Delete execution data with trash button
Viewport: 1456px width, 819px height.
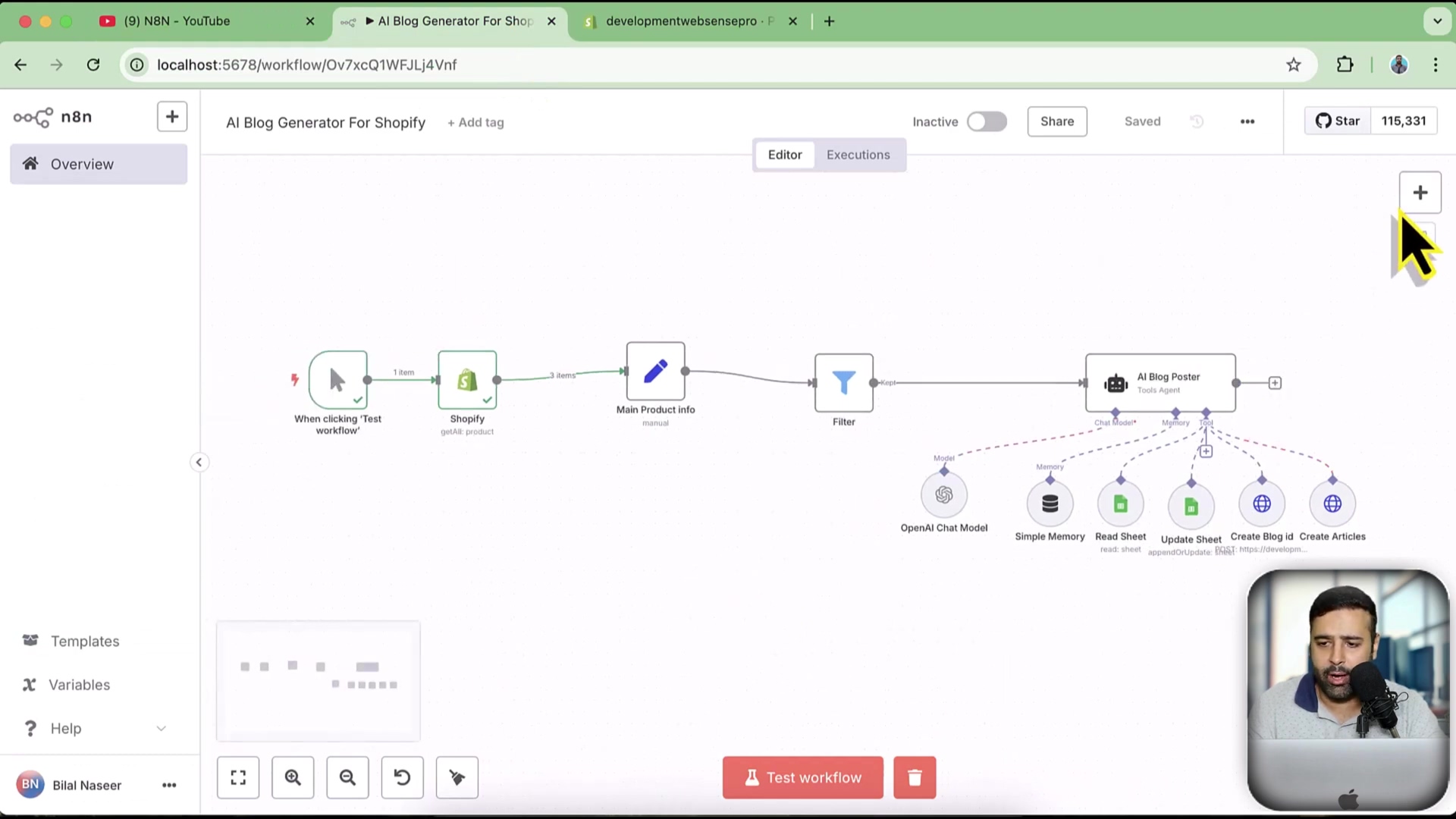point(915,777)
